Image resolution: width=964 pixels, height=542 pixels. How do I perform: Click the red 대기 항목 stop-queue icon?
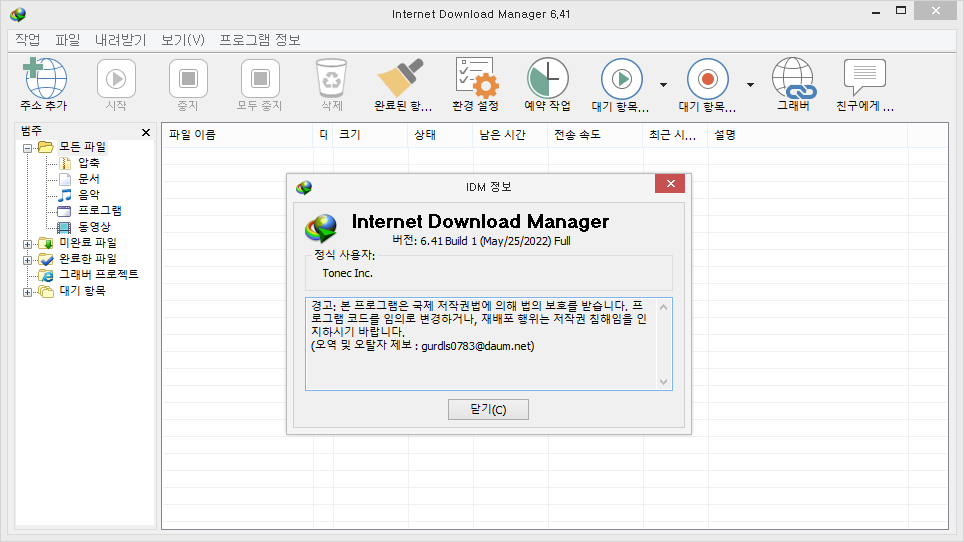708,79
